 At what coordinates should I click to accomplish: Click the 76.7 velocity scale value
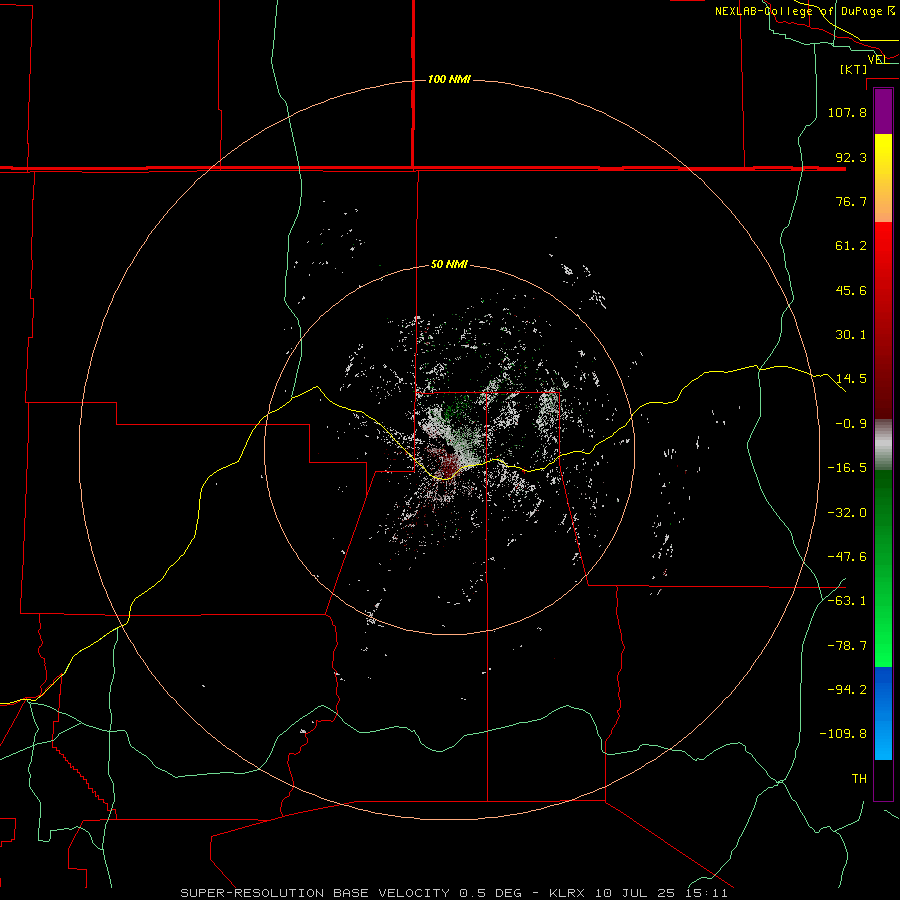pyautogui.click(x=851, y=201)
